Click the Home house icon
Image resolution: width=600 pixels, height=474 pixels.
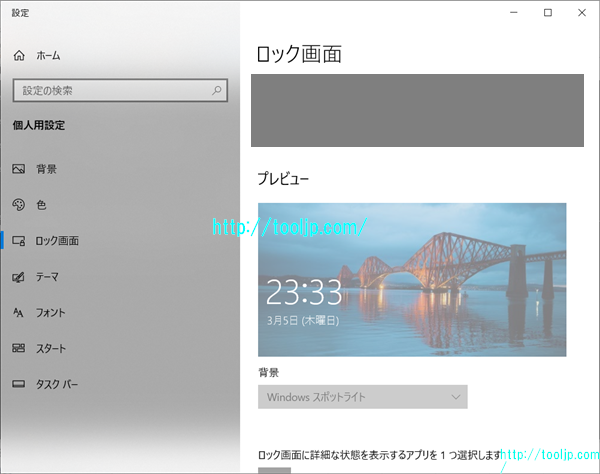pyautogui.click(x=19, y=56)
